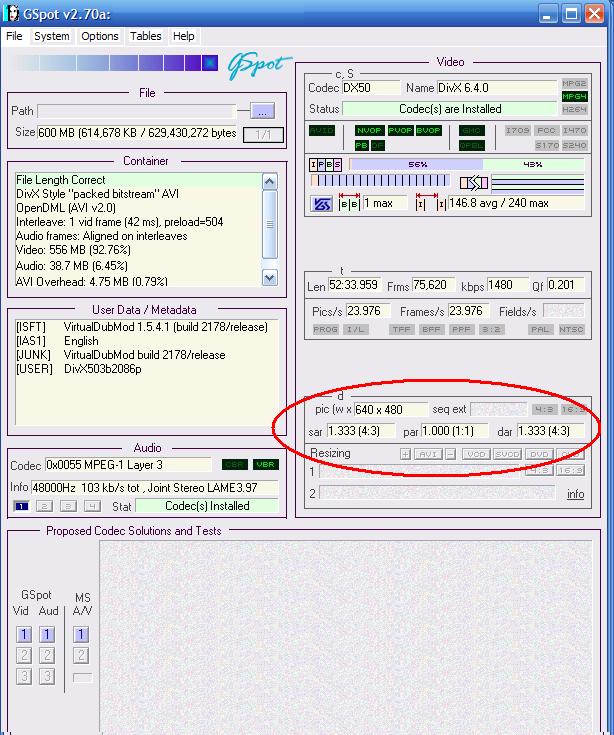
Task: Click the XVID indicator badge
Action: pyautogui.click(x=322, y=130)
